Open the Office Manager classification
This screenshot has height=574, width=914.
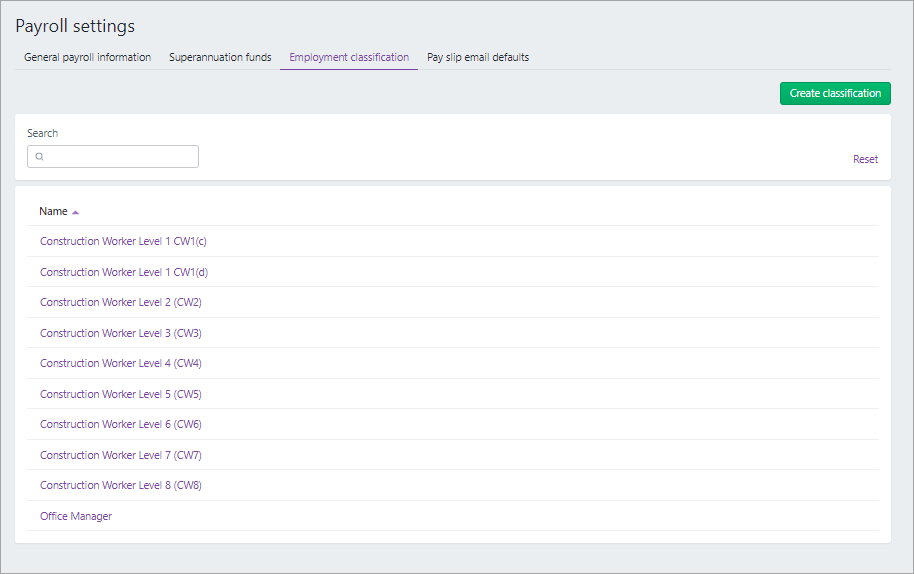click(76, 516)
